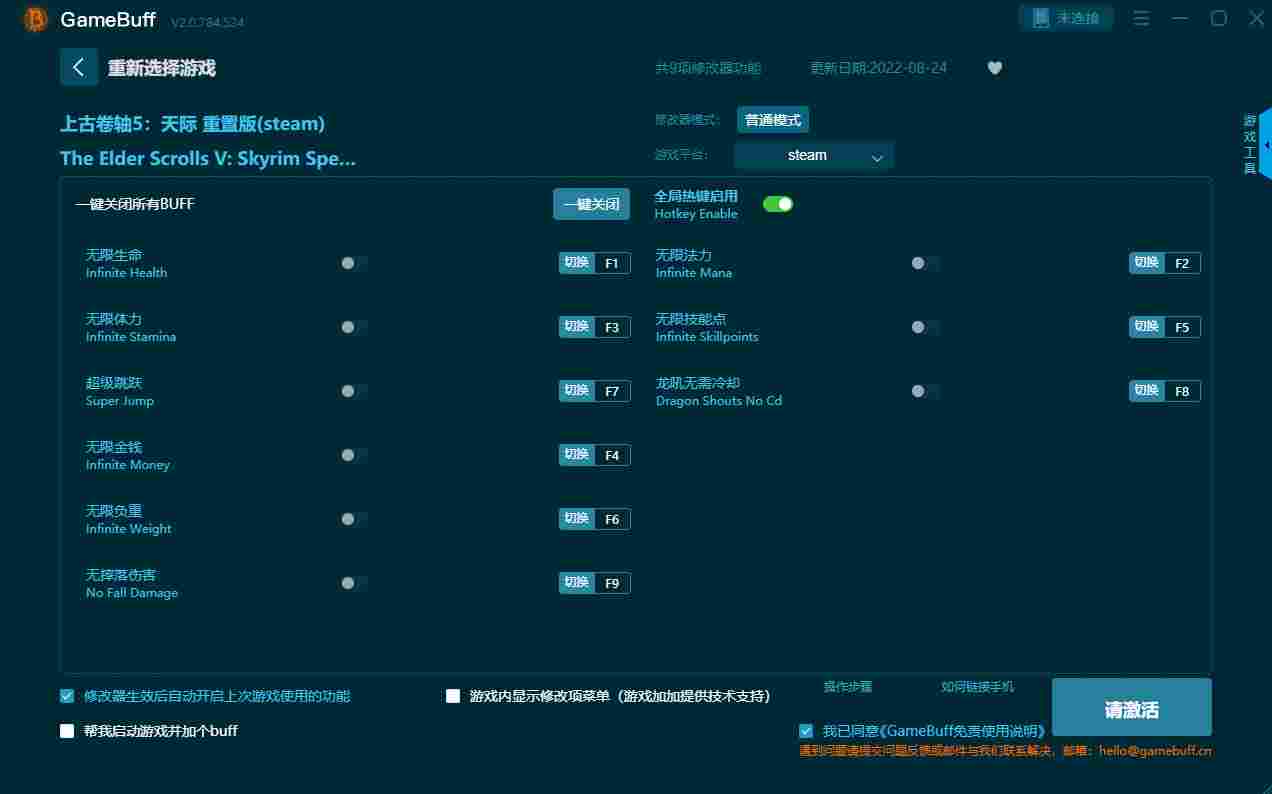
Task: Click The Elder Scrolls V: Skyrim title
Action: pyautogui.click(x=208, y=158)
